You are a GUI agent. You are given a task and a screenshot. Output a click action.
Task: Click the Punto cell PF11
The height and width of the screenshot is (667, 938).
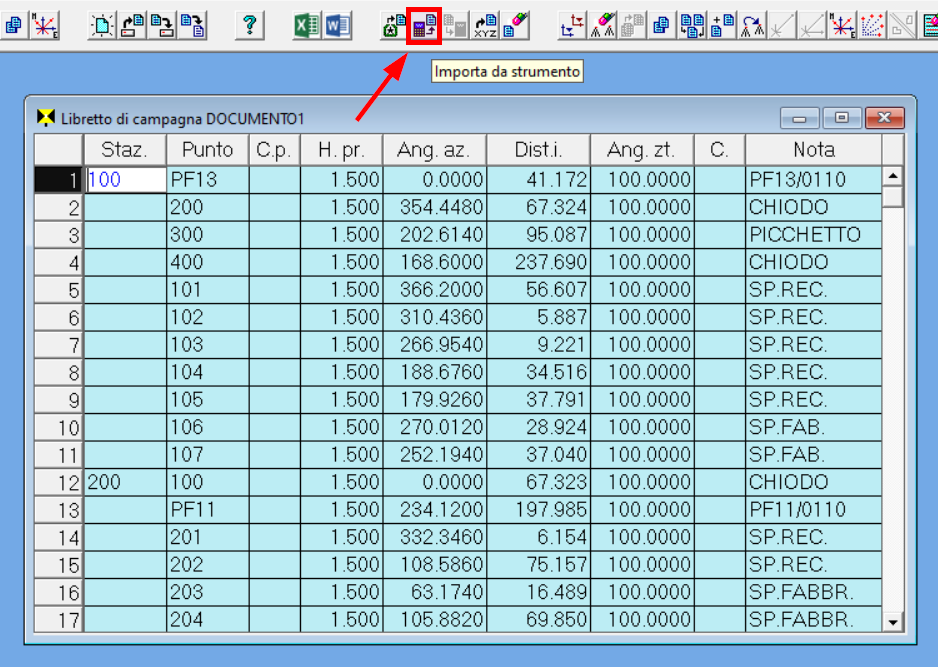coord(208,510)
